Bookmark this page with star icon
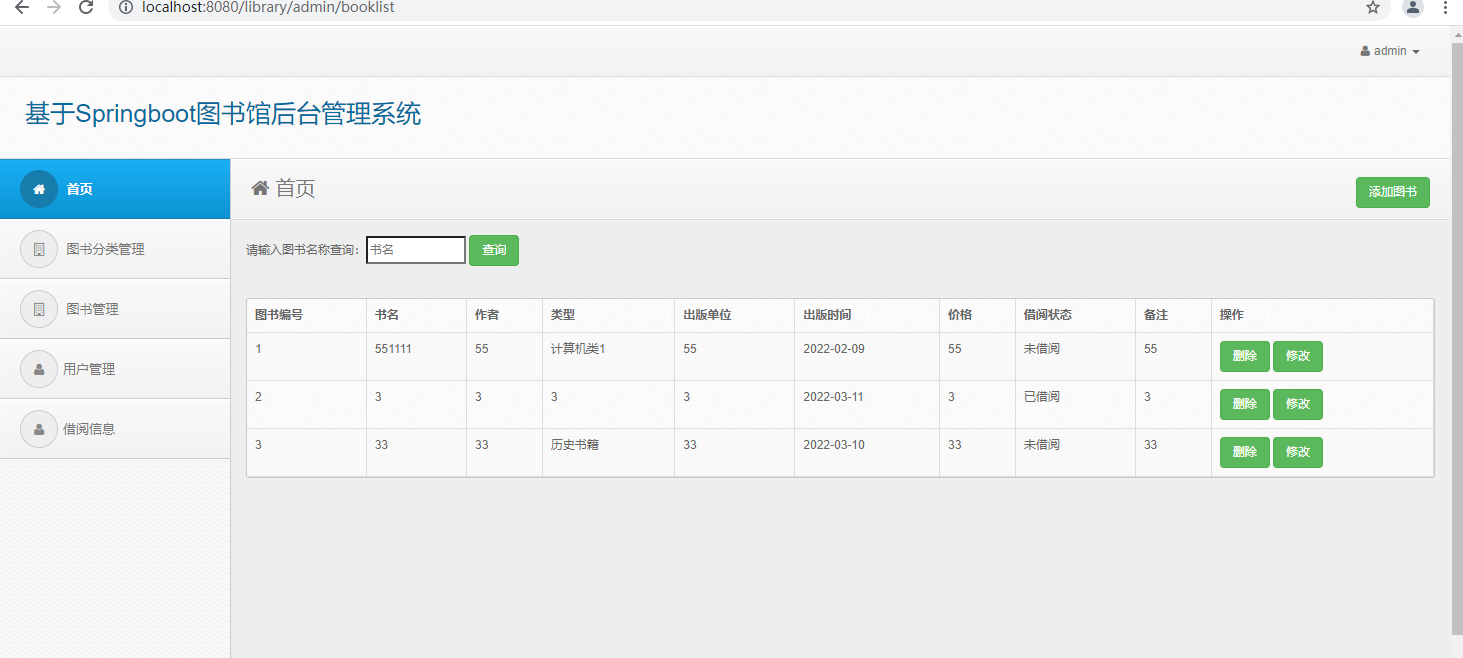 [x=1373, y=8]
